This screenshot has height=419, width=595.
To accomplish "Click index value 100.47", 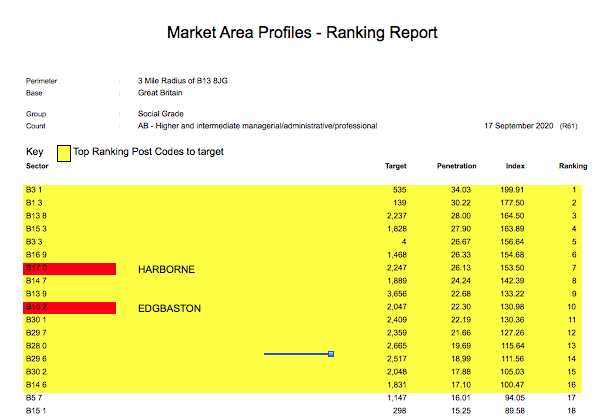I will coord(512,385).
